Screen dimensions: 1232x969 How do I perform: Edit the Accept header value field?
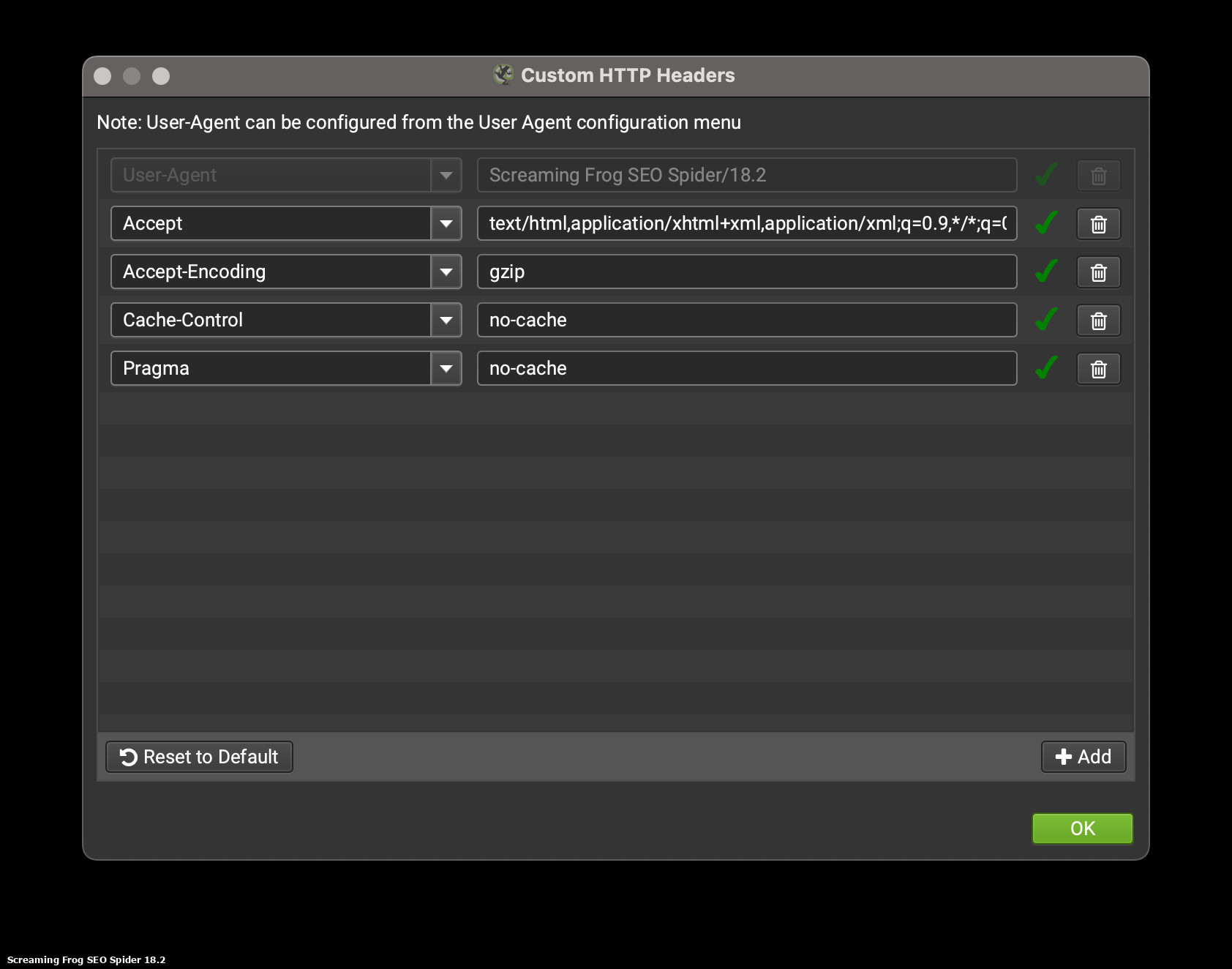point(746,223)
